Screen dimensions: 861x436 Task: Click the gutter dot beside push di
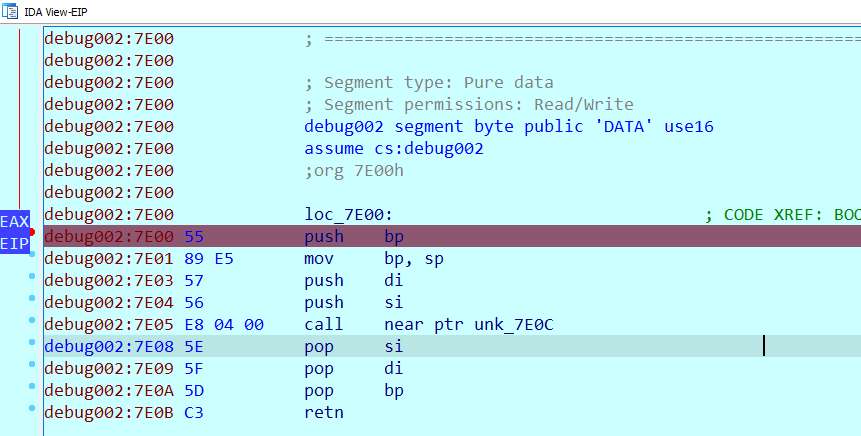pyautogui.click(x=33, y=278)
